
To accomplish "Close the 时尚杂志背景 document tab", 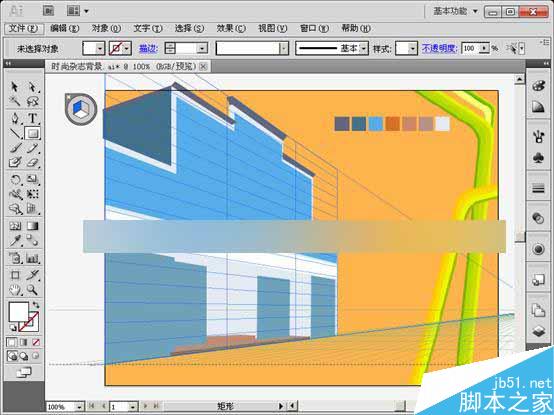I will click(203, 66).
